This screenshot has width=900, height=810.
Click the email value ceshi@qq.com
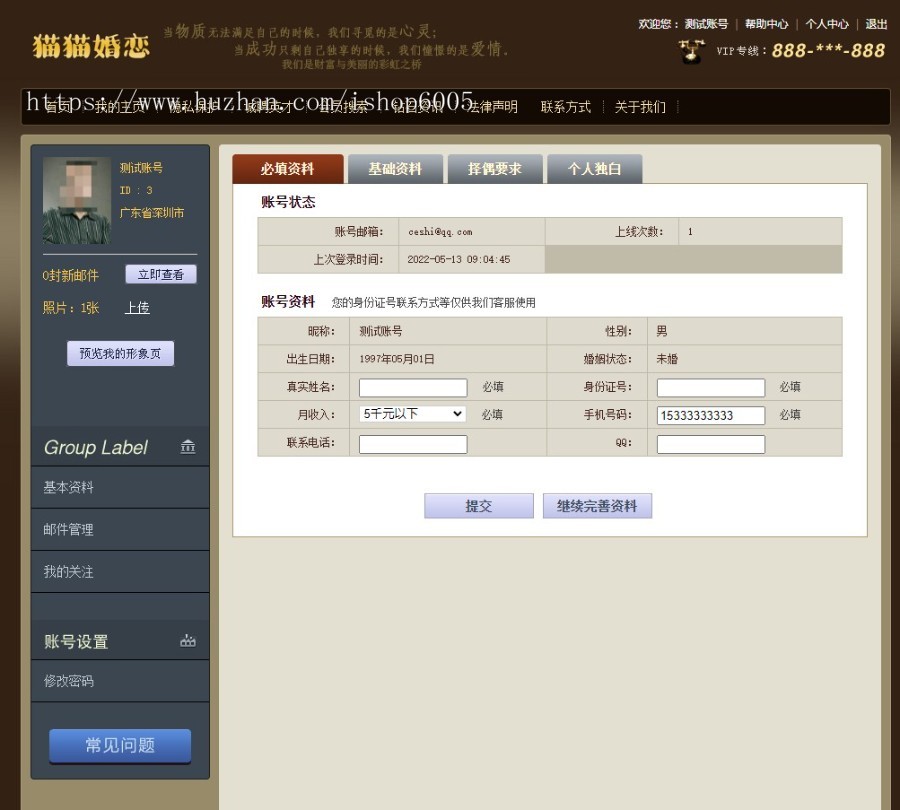(x=440, y=232)
